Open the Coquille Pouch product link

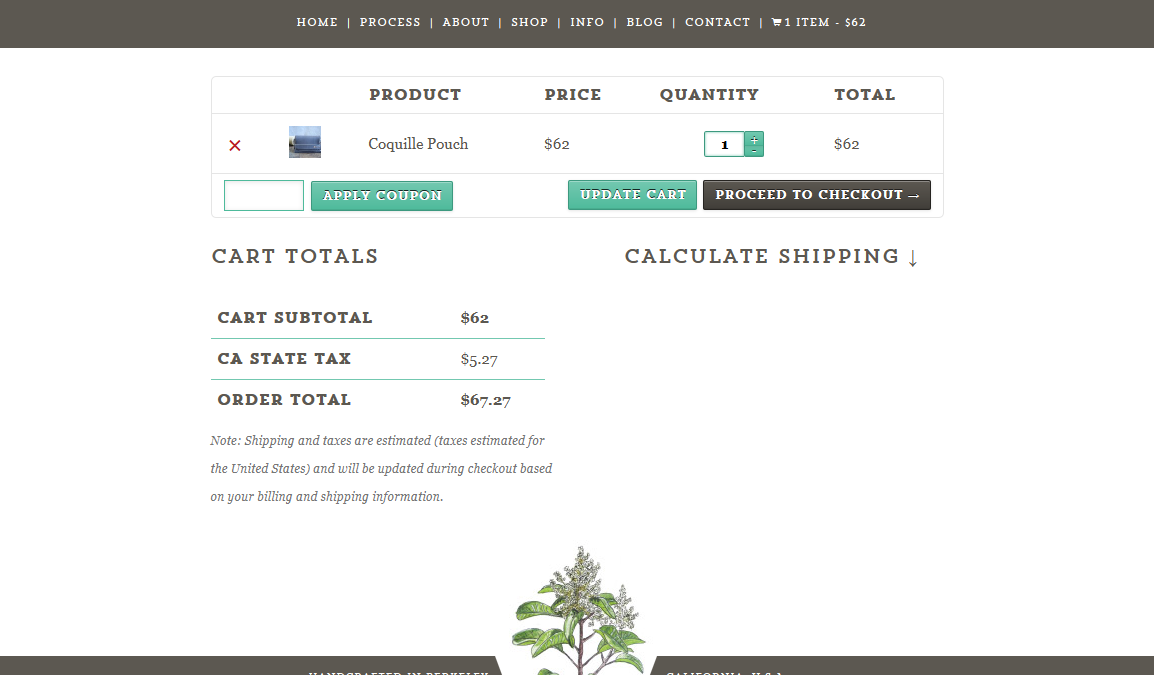pos(418,144)
